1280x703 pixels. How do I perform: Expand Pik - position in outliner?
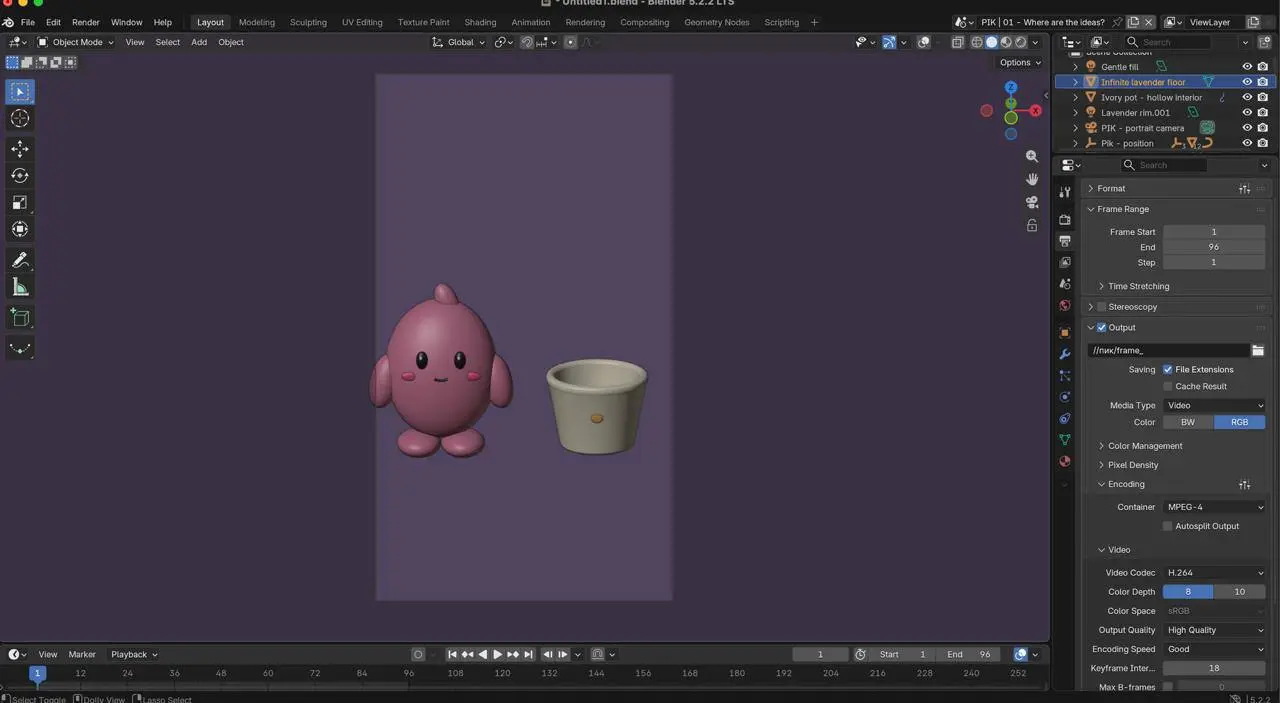(x=1076, y=144)
